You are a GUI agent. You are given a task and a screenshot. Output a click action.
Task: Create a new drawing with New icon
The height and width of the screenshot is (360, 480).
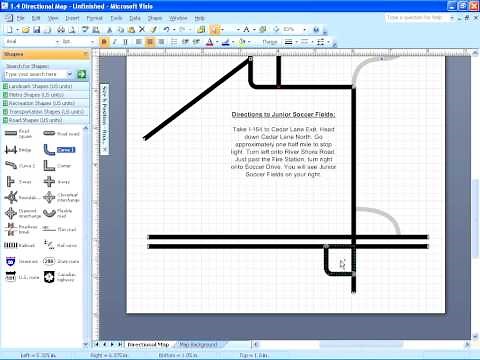(x=10, y=30)
